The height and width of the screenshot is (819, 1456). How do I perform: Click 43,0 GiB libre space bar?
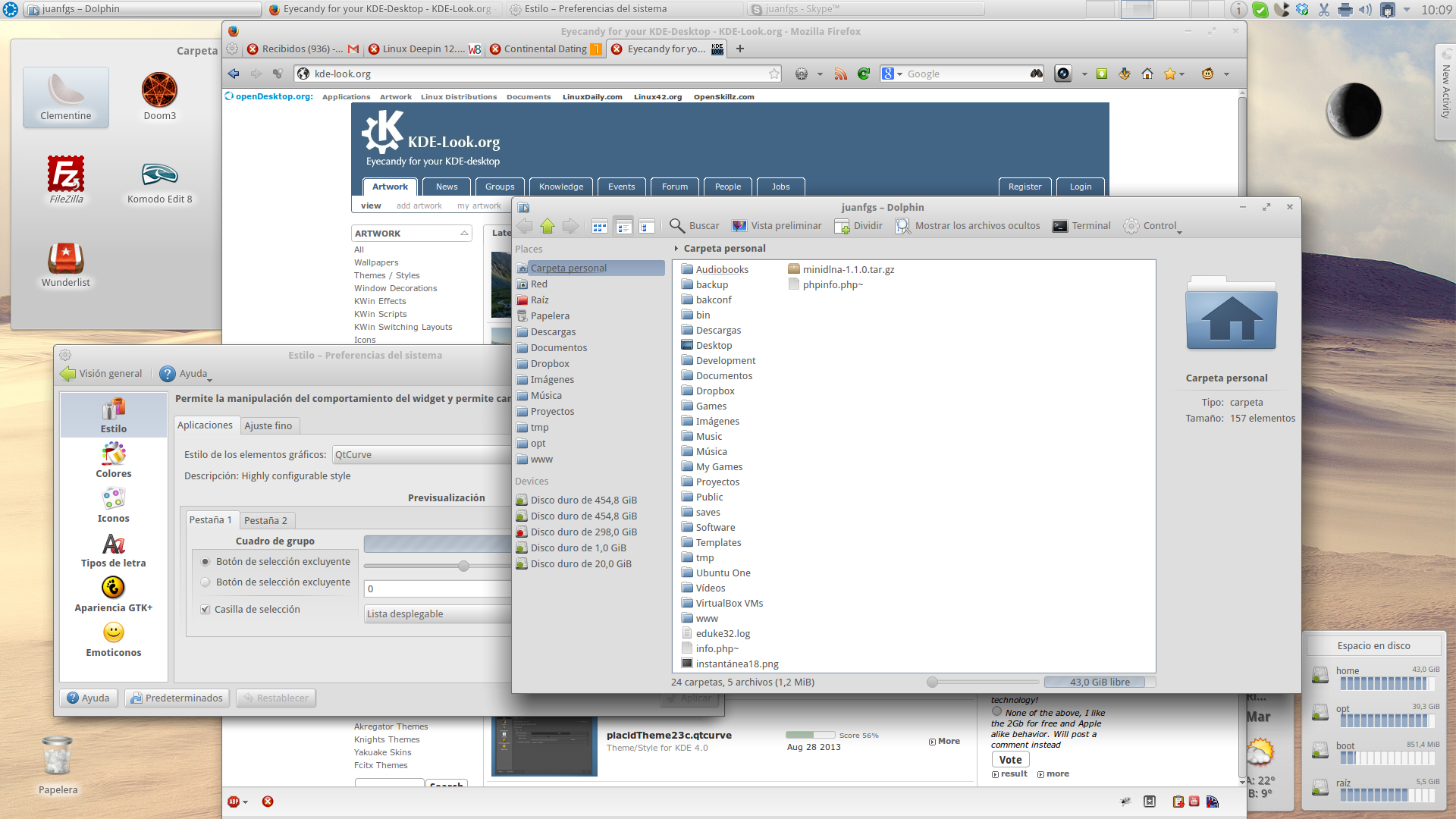[1100, 682]
